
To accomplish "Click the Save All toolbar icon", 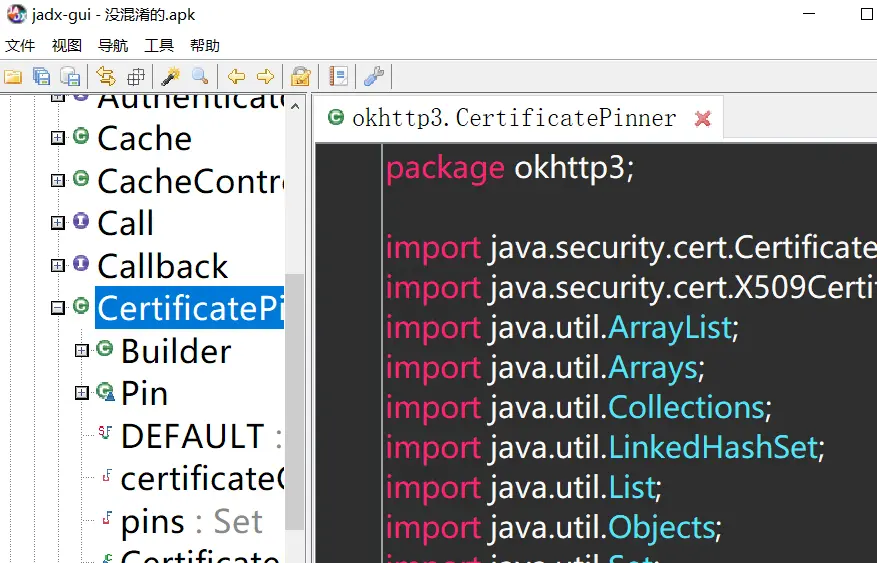I will click(x=41, y=77).
